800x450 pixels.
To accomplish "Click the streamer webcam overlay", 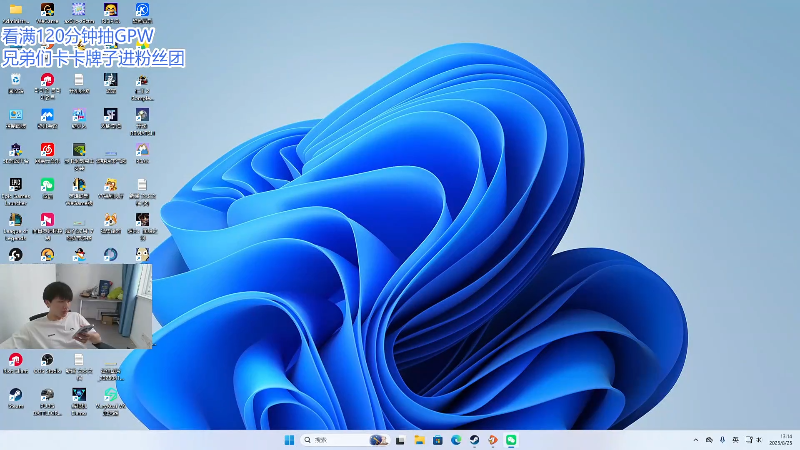I will [x=76, y=306].
